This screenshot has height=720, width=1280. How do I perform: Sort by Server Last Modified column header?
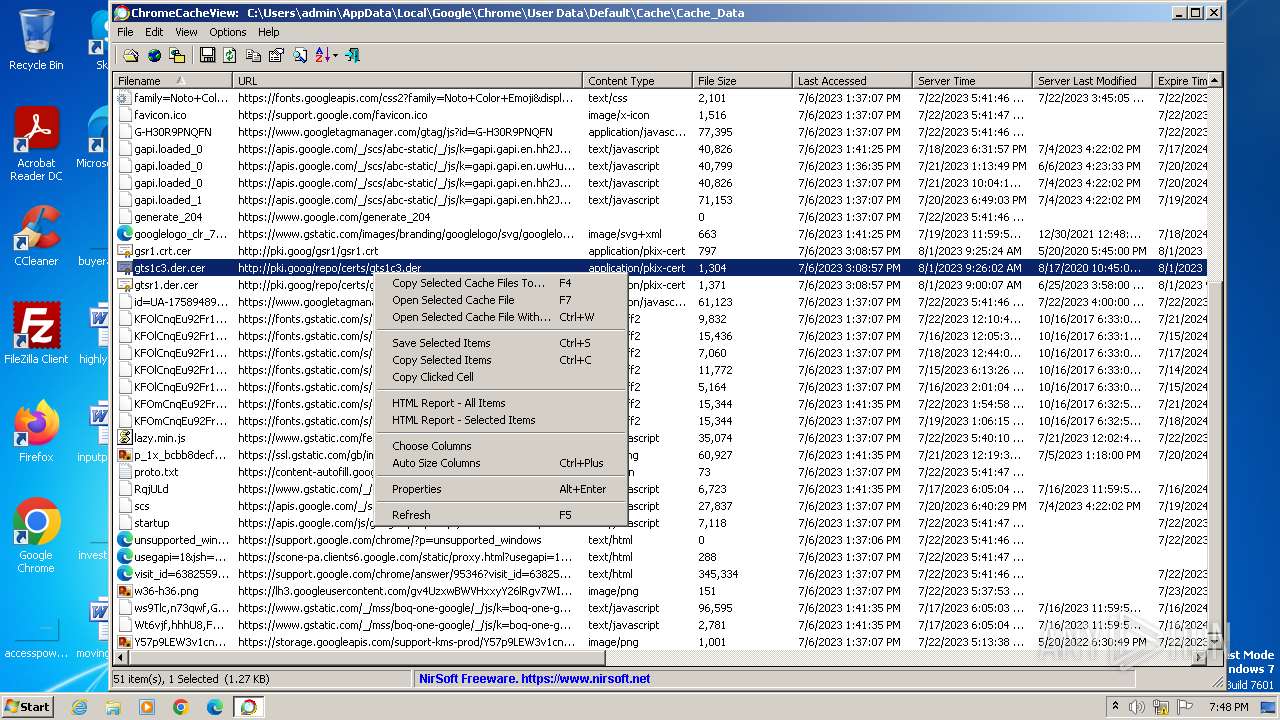(x=1092, y=80)
